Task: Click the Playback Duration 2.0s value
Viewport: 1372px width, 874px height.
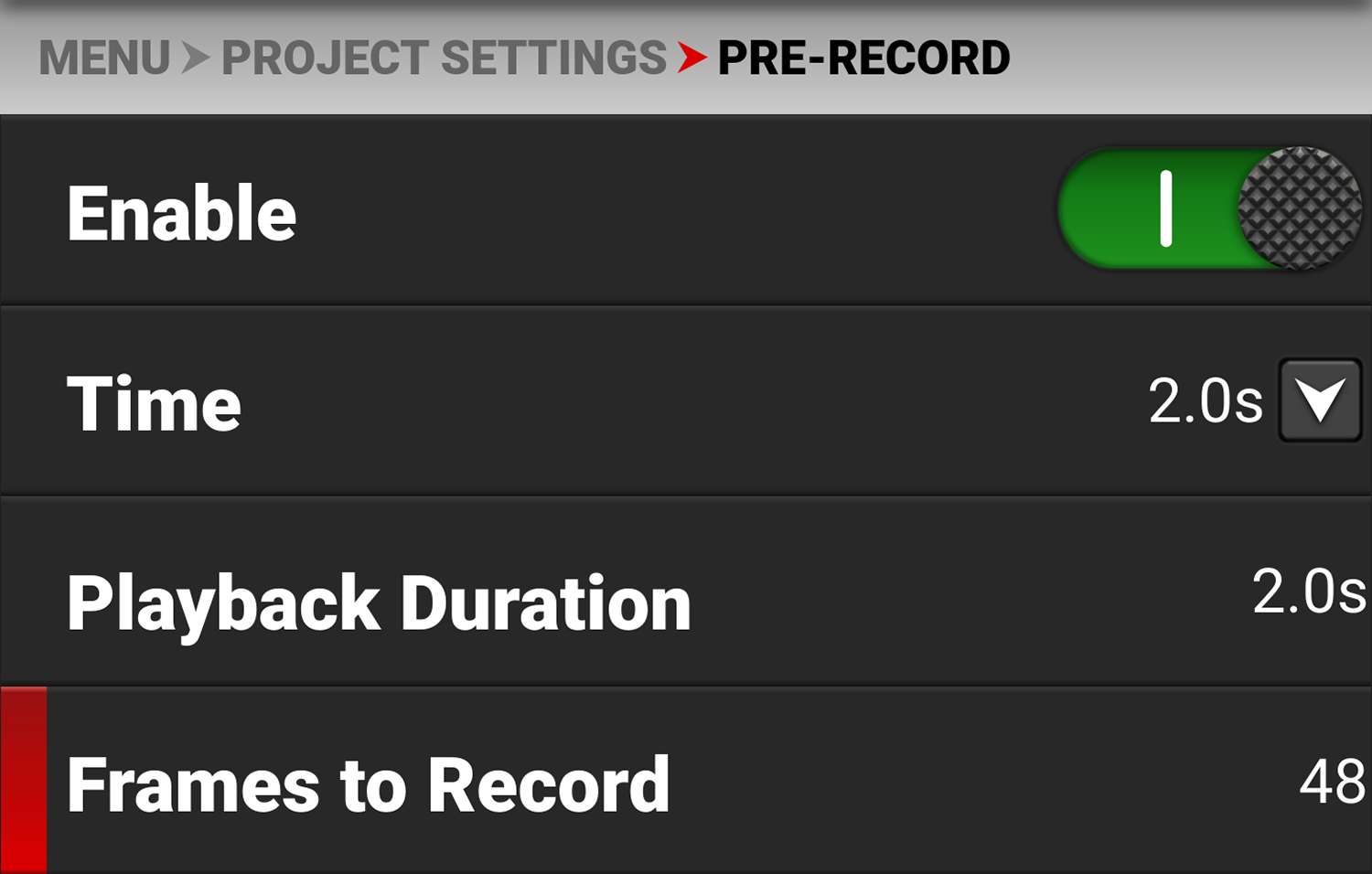Action: coord(1308,592)
